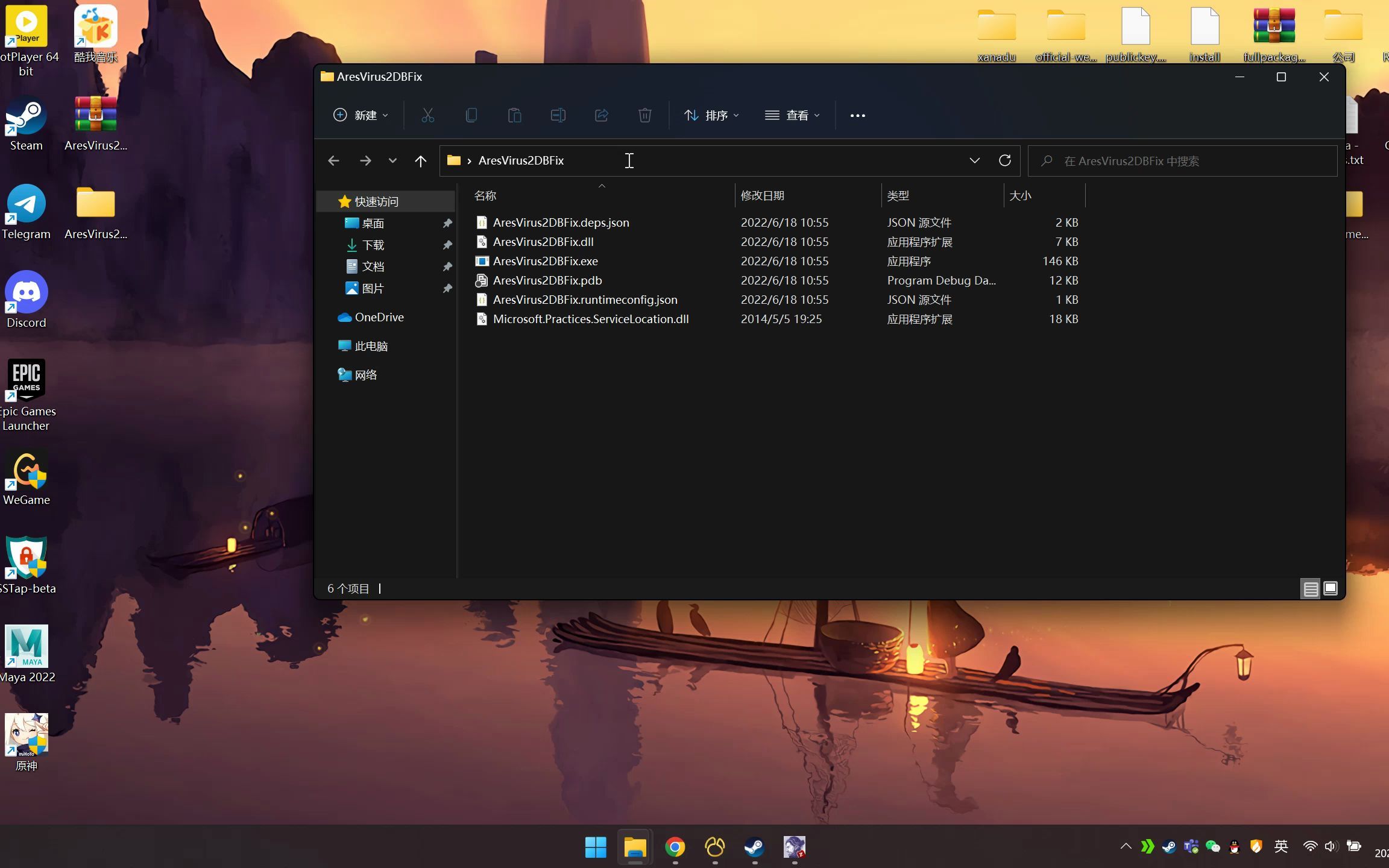Click the Rename icon in toolbar

click(x=558, y=115)
